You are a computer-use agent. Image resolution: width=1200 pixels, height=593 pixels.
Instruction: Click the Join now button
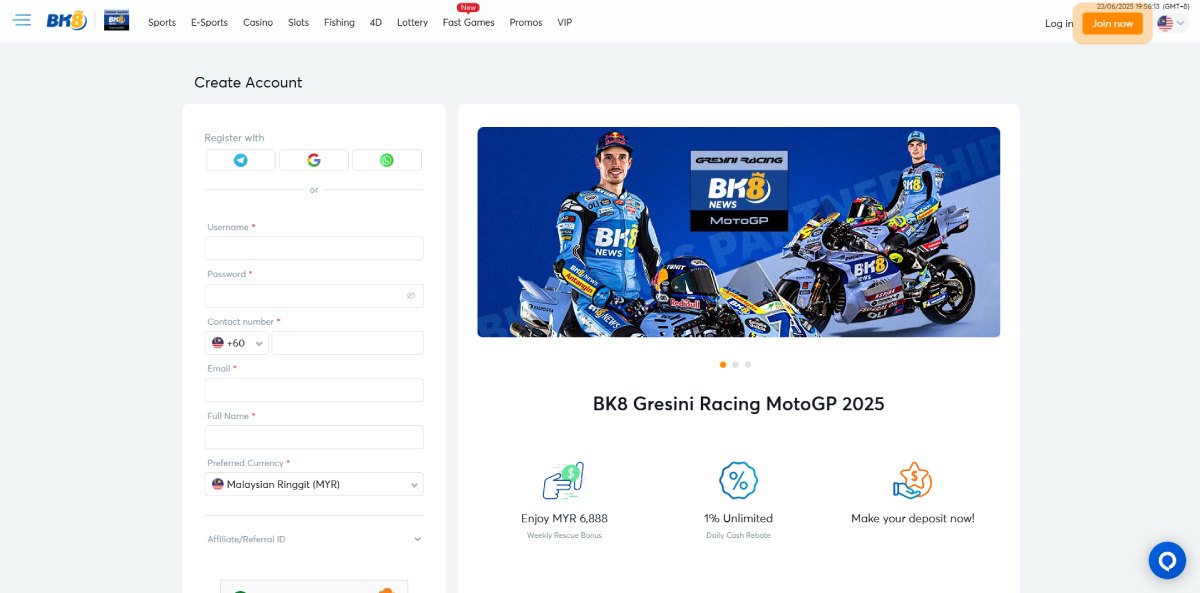click(1112, 23)
